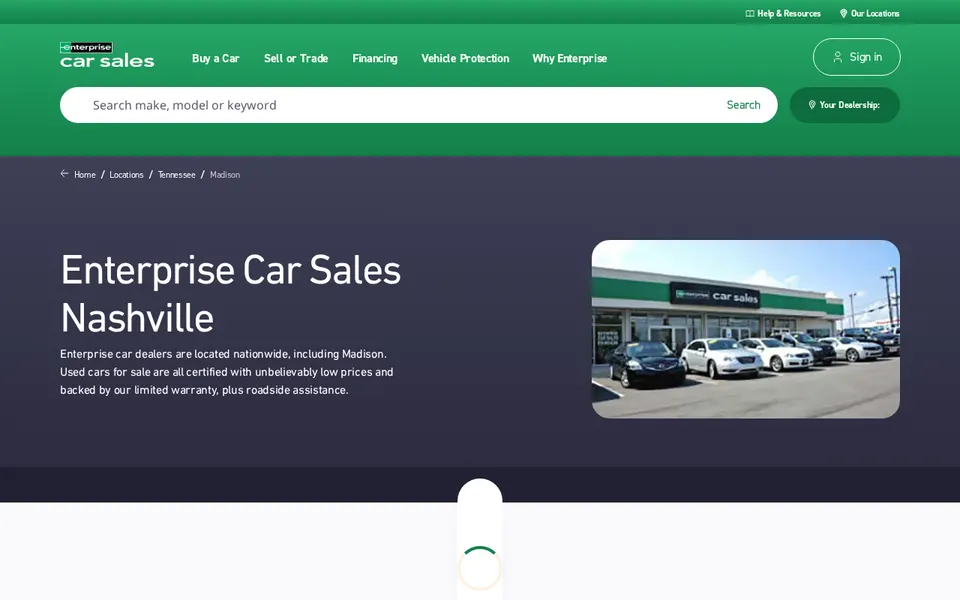This screenshot has width=960, height=600.
Task: Go to Home in breadcrumb
Action: point(84,174)
